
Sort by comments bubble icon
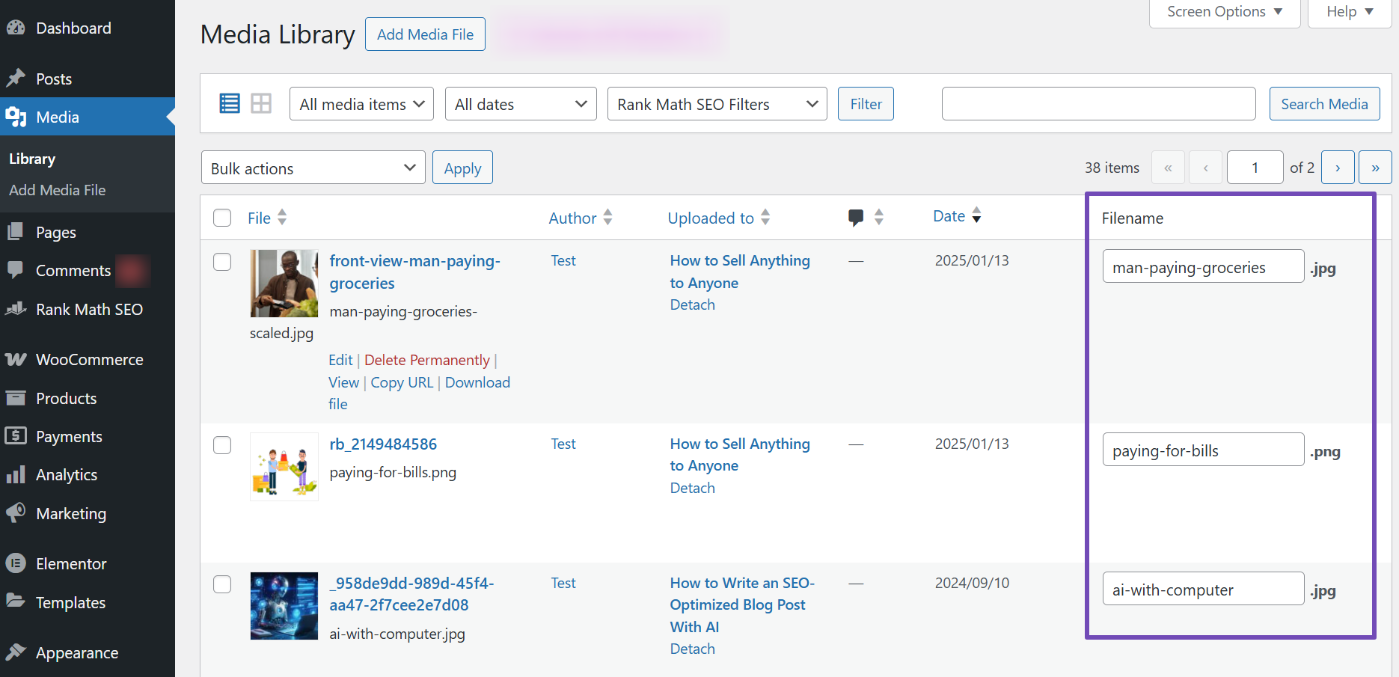pyautogui.click(x=856, y=218)
